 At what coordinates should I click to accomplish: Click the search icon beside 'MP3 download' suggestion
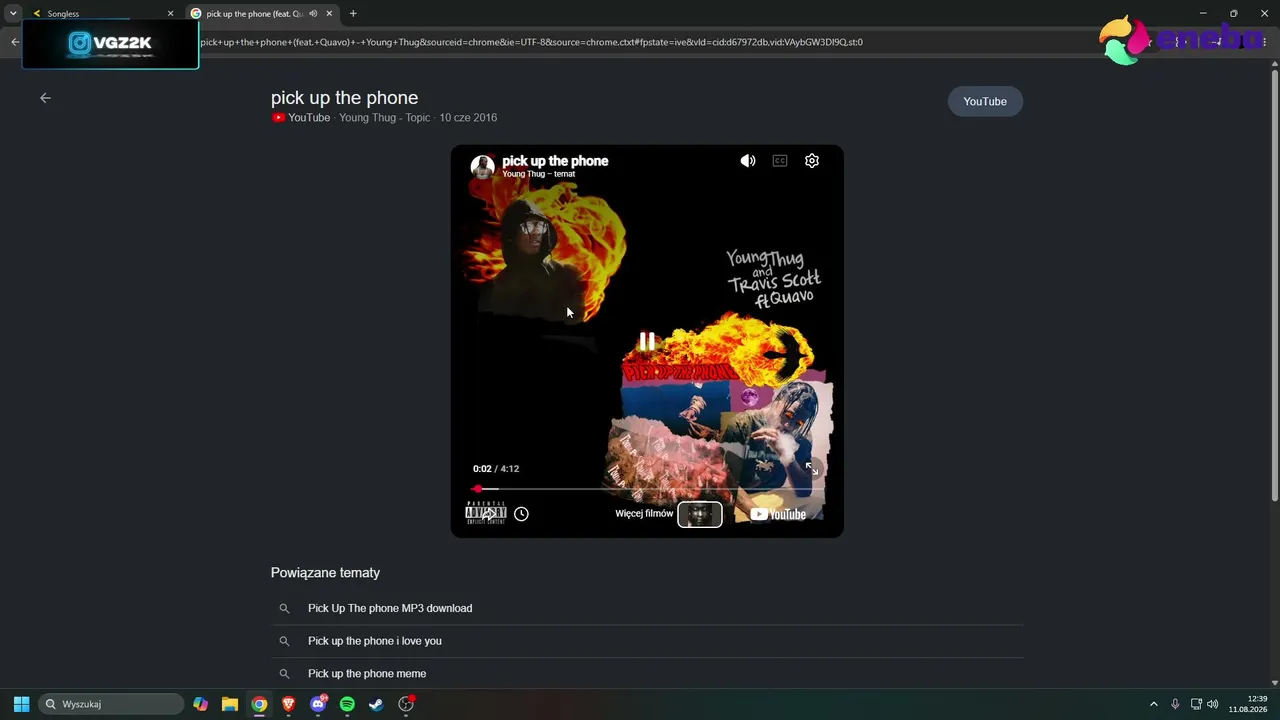pyautogui.click(x=284, y=608)
